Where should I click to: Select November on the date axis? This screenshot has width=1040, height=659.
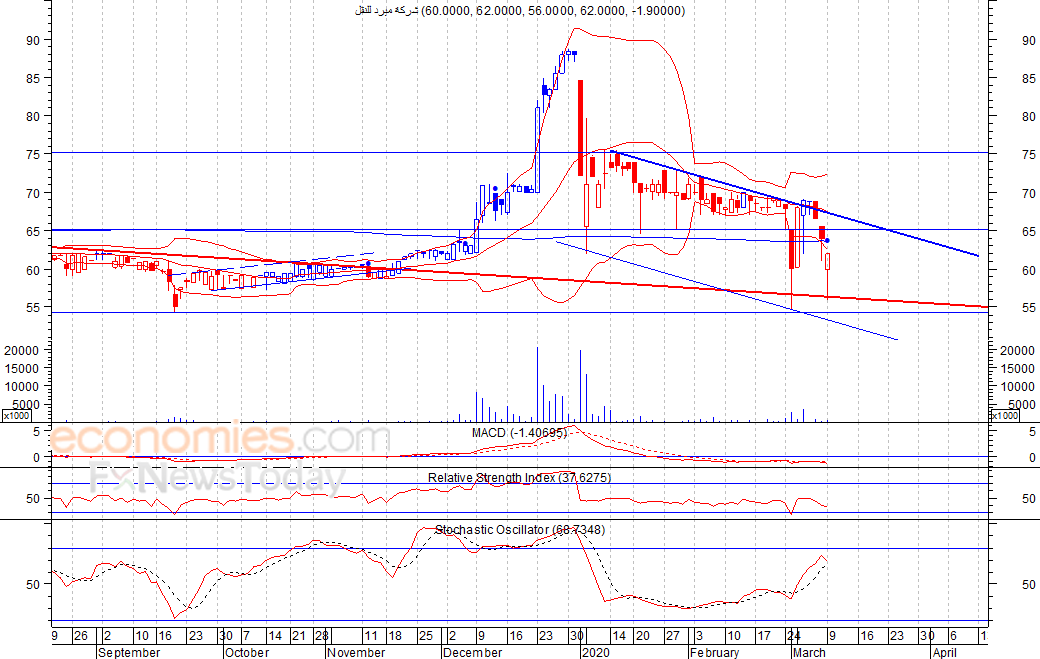pos(356,652)
